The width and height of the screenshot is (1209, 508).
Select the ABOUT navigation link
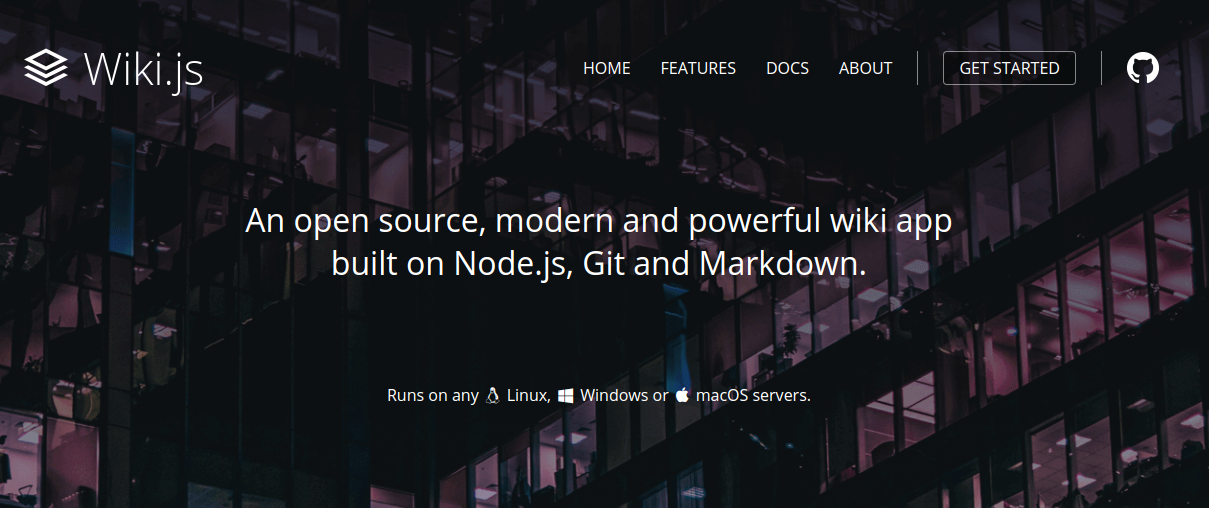865,68
